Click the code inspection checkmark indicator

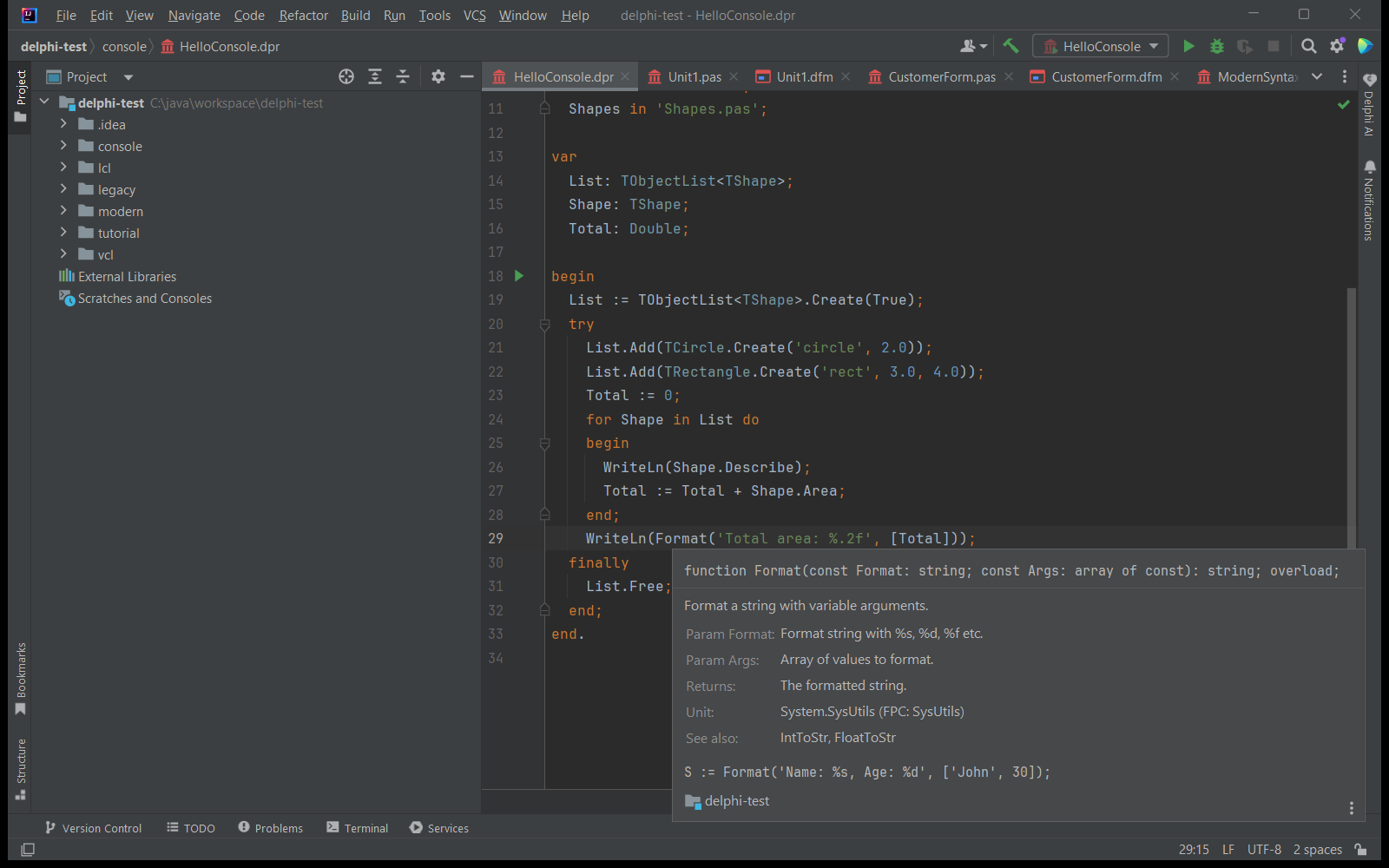1344,104
